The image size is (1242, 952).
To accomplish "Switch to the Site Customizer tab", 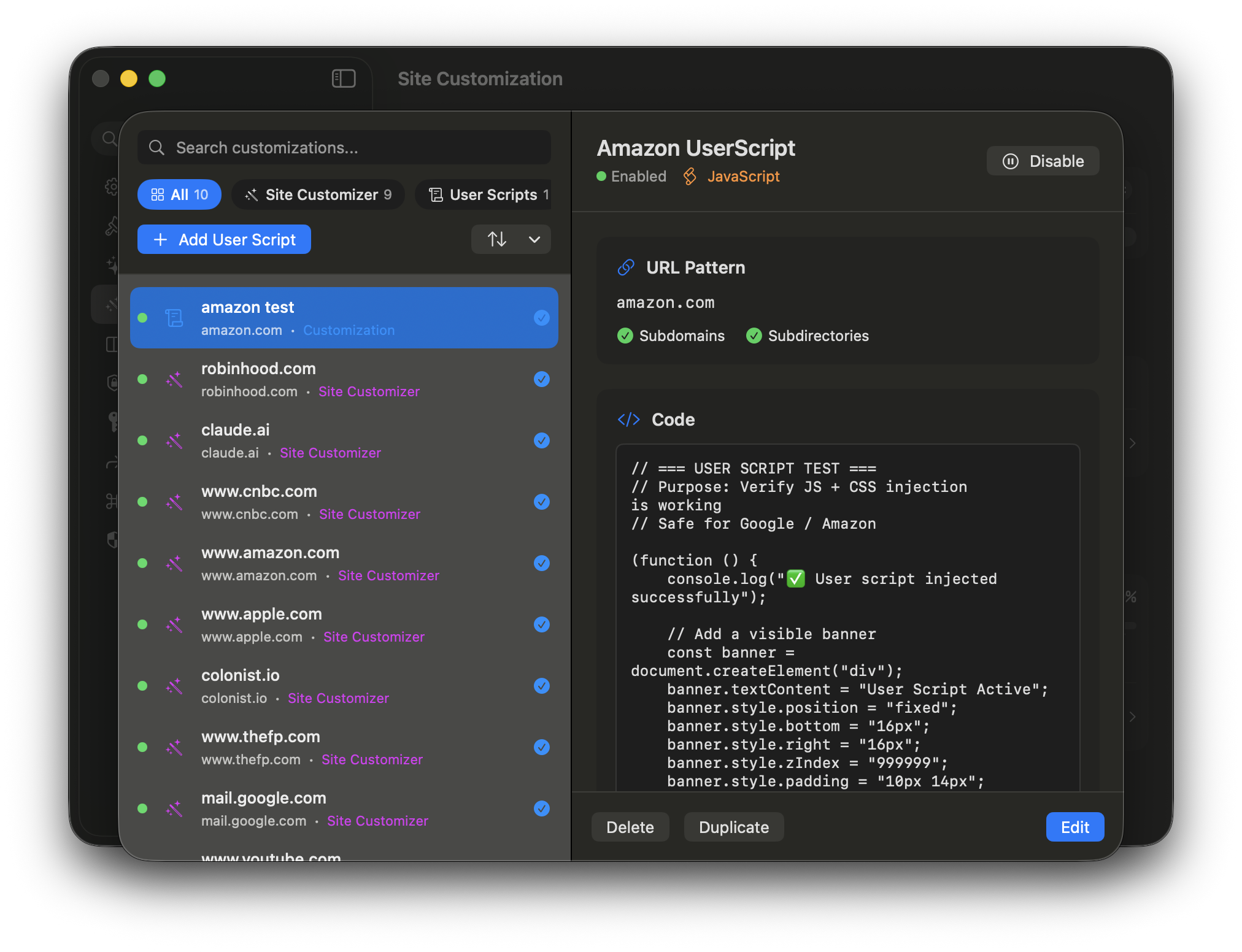I will [318, 194].
